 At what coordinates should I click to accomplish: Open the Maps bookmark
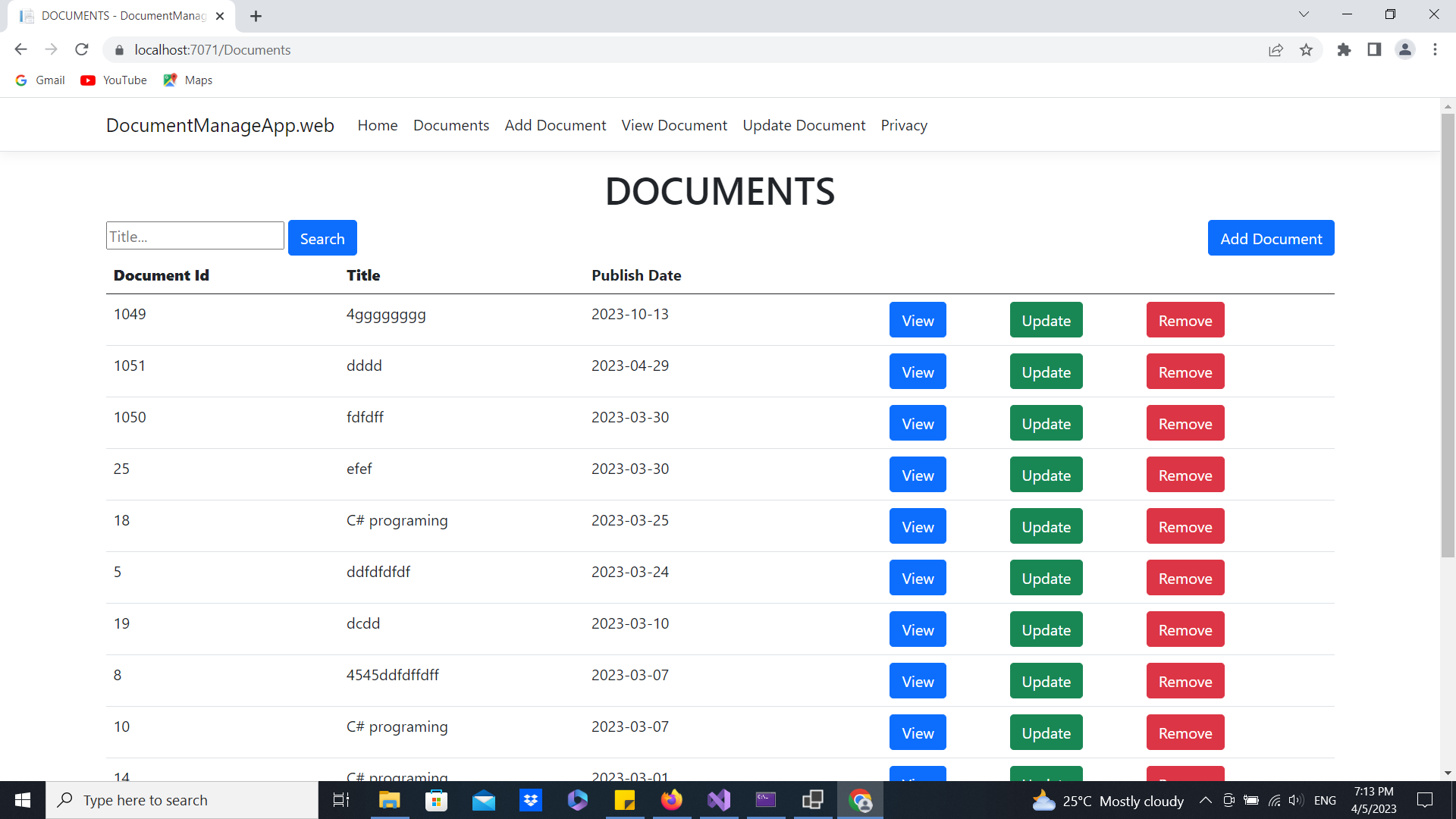[187, 80]
